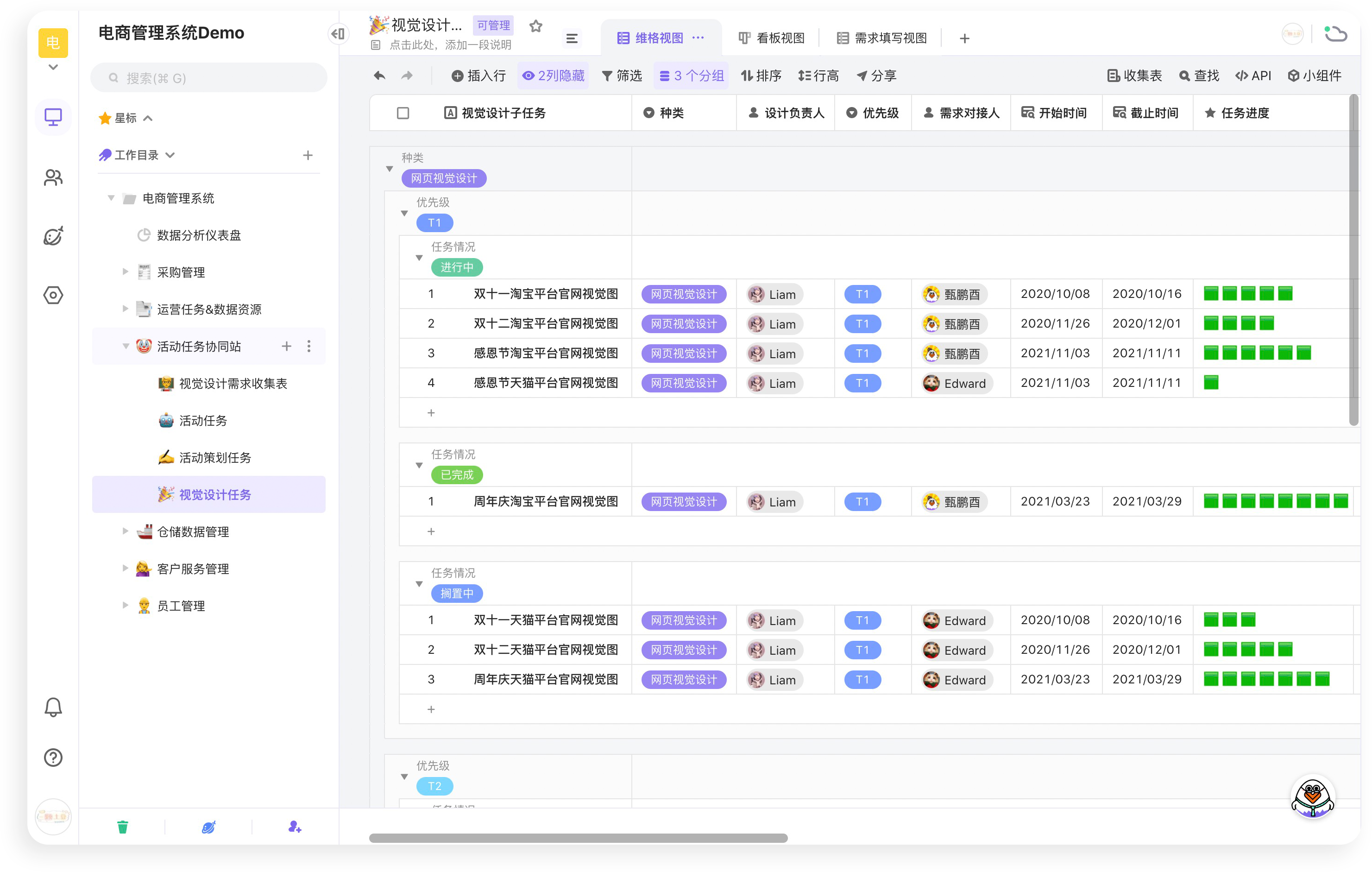1372x872 pixels.
Task: Click the 分享 share button
Action: pos(876,75)
